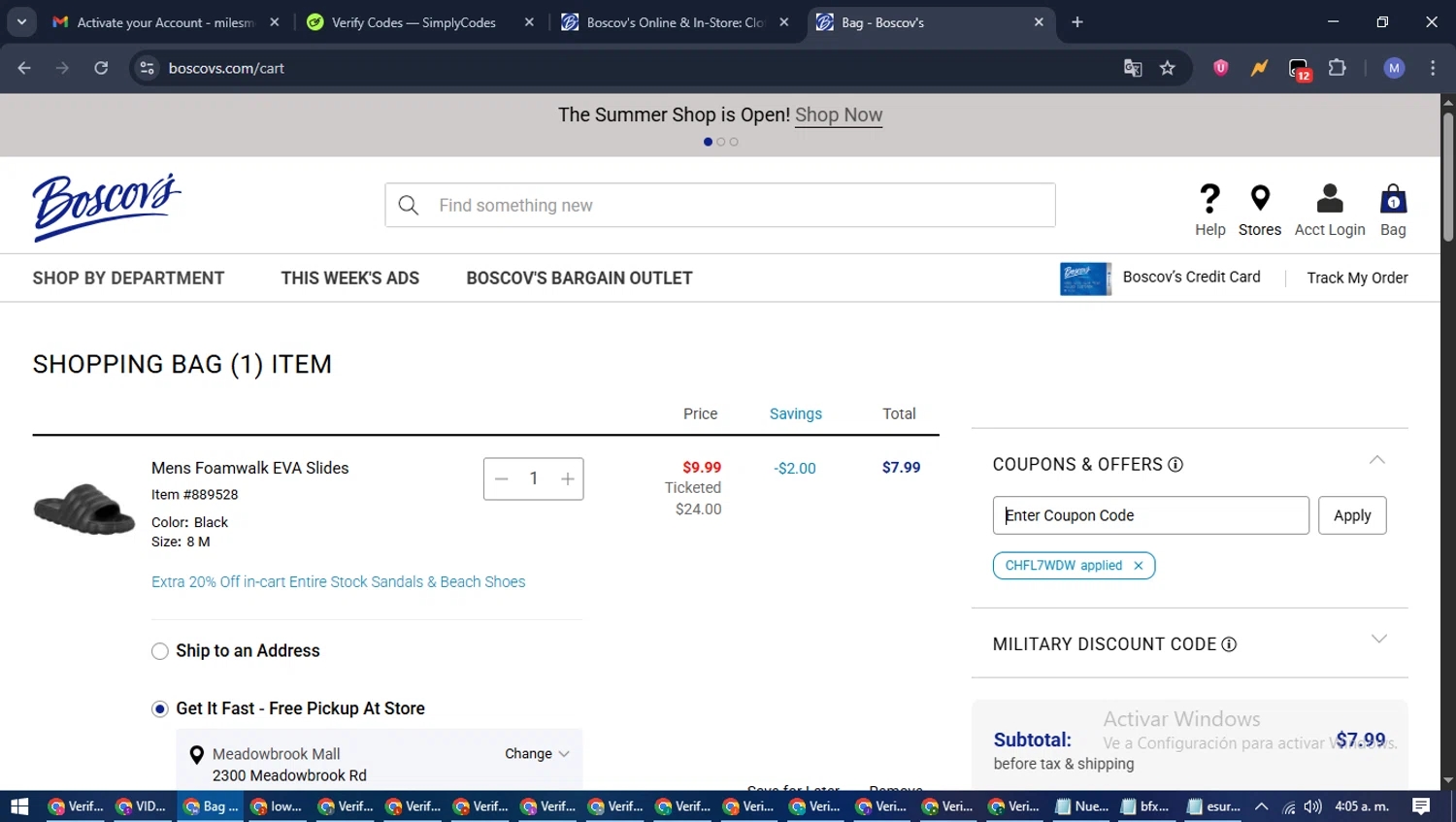Screen dimensions: 1456x822
Task: Click the Boscov's logo
Action: pos(107,206)
